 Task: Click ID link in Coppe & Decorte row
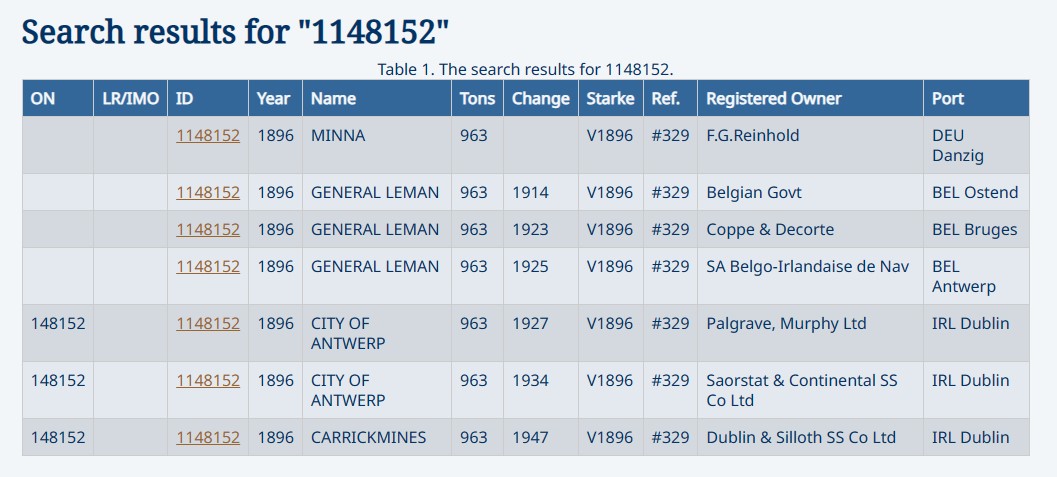point(208,230)
